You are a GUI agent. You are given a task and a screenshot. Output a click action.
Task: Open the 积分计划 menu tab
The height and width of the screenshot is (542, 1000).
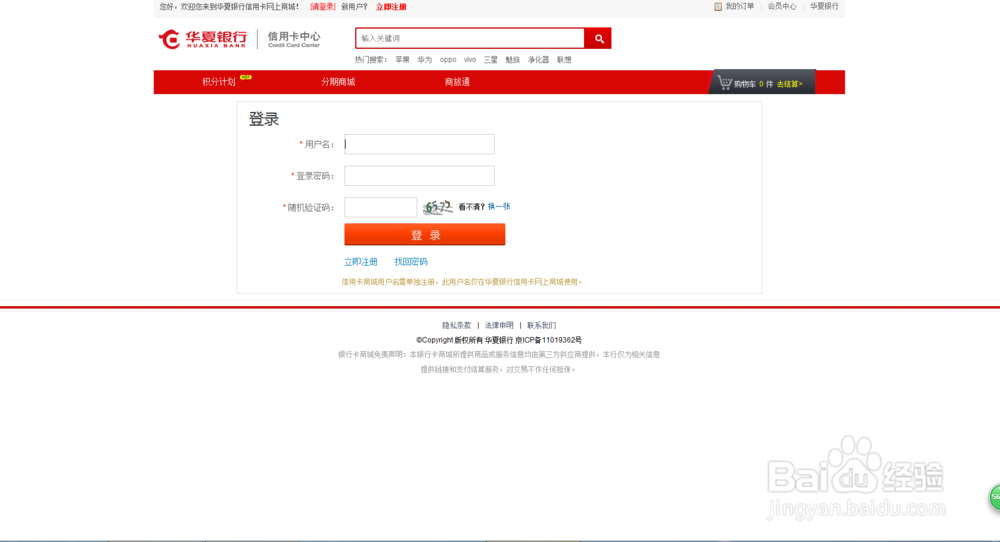[x=219, y=82]
